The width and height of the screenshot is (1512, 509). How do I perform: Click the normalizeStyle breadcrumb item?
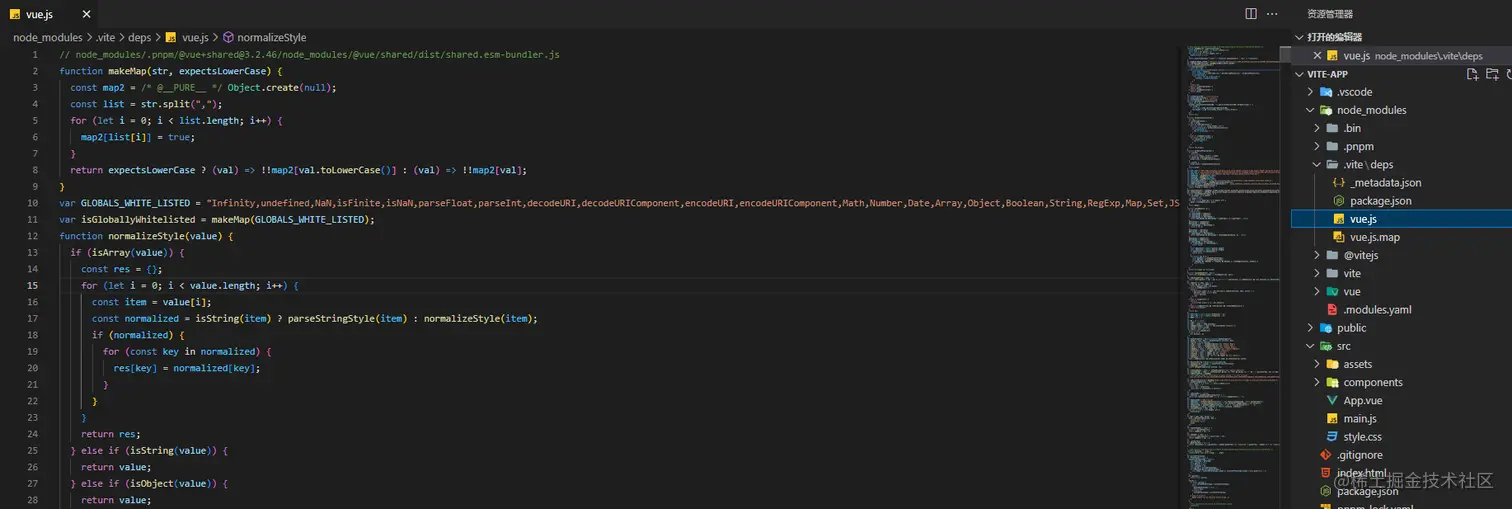point(271,38)
